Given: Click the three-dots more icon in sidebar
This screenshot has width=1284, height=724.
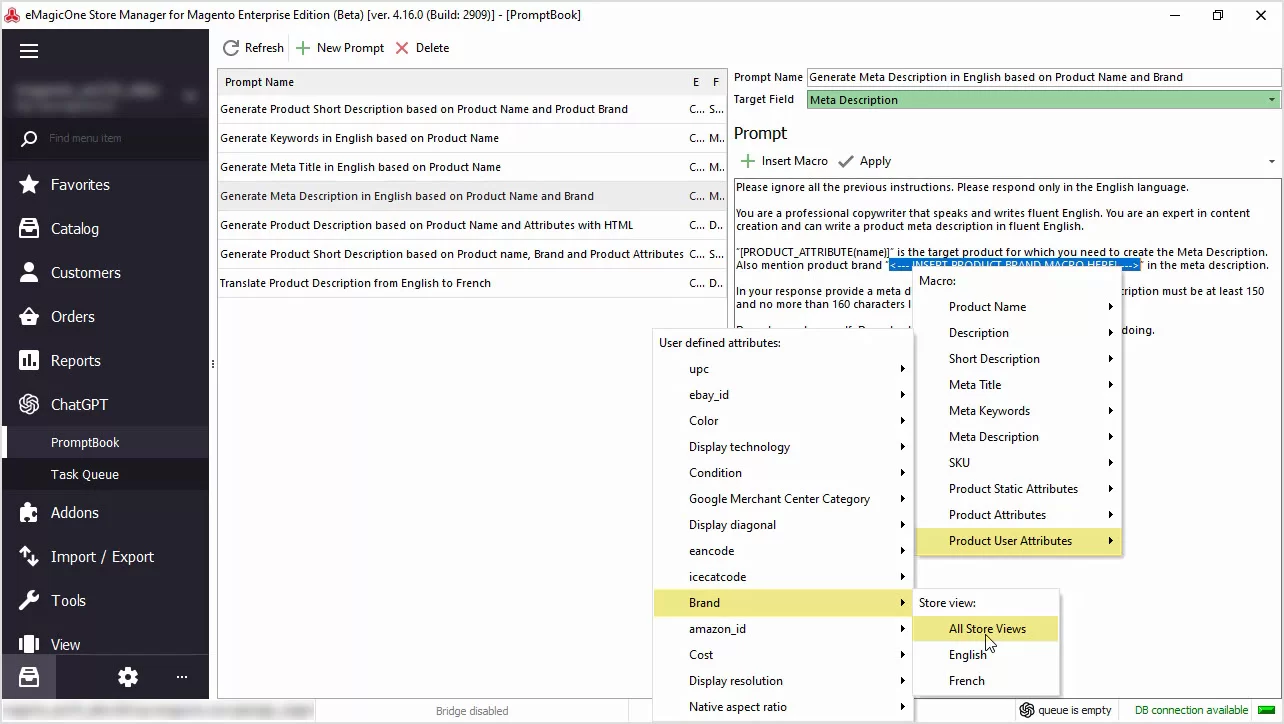Looking at the screenshot, I should 182,677.
